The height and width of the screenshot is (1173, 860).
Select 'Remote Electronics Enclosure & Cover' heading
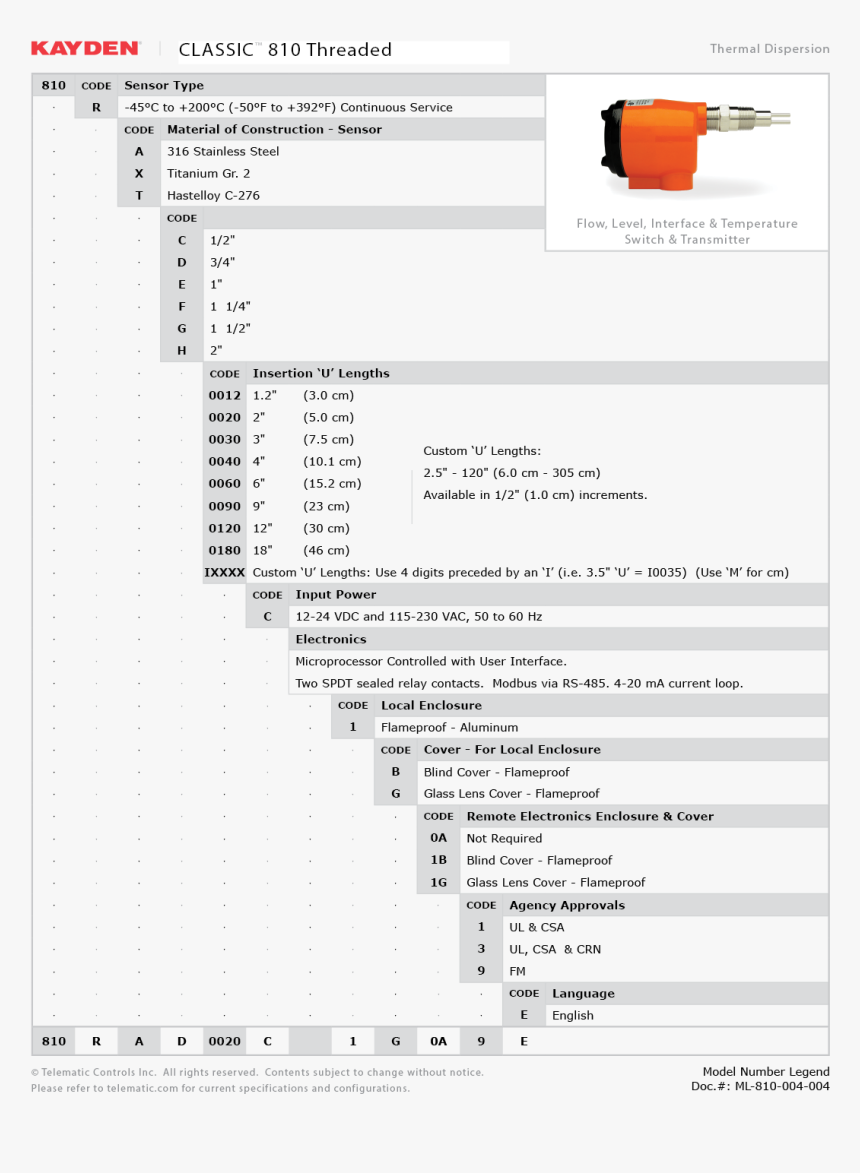click(590, 817)
